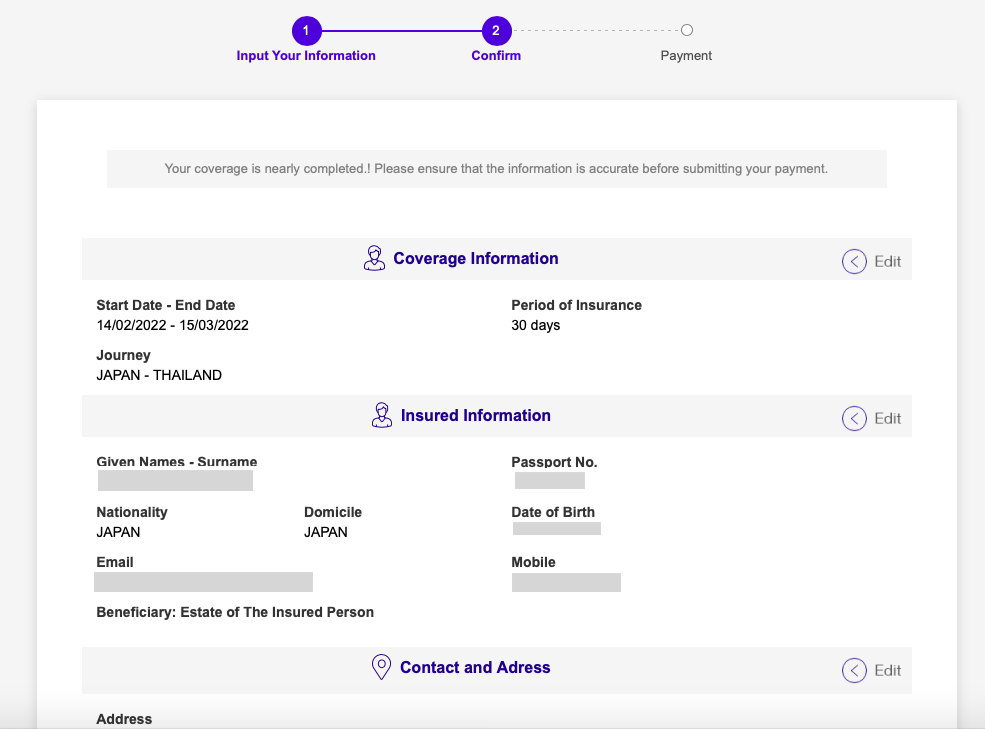Click back-arrow circle beside Insured Information Edit
The height and width of the screenshot is (729, 985).
click(854, 419)
